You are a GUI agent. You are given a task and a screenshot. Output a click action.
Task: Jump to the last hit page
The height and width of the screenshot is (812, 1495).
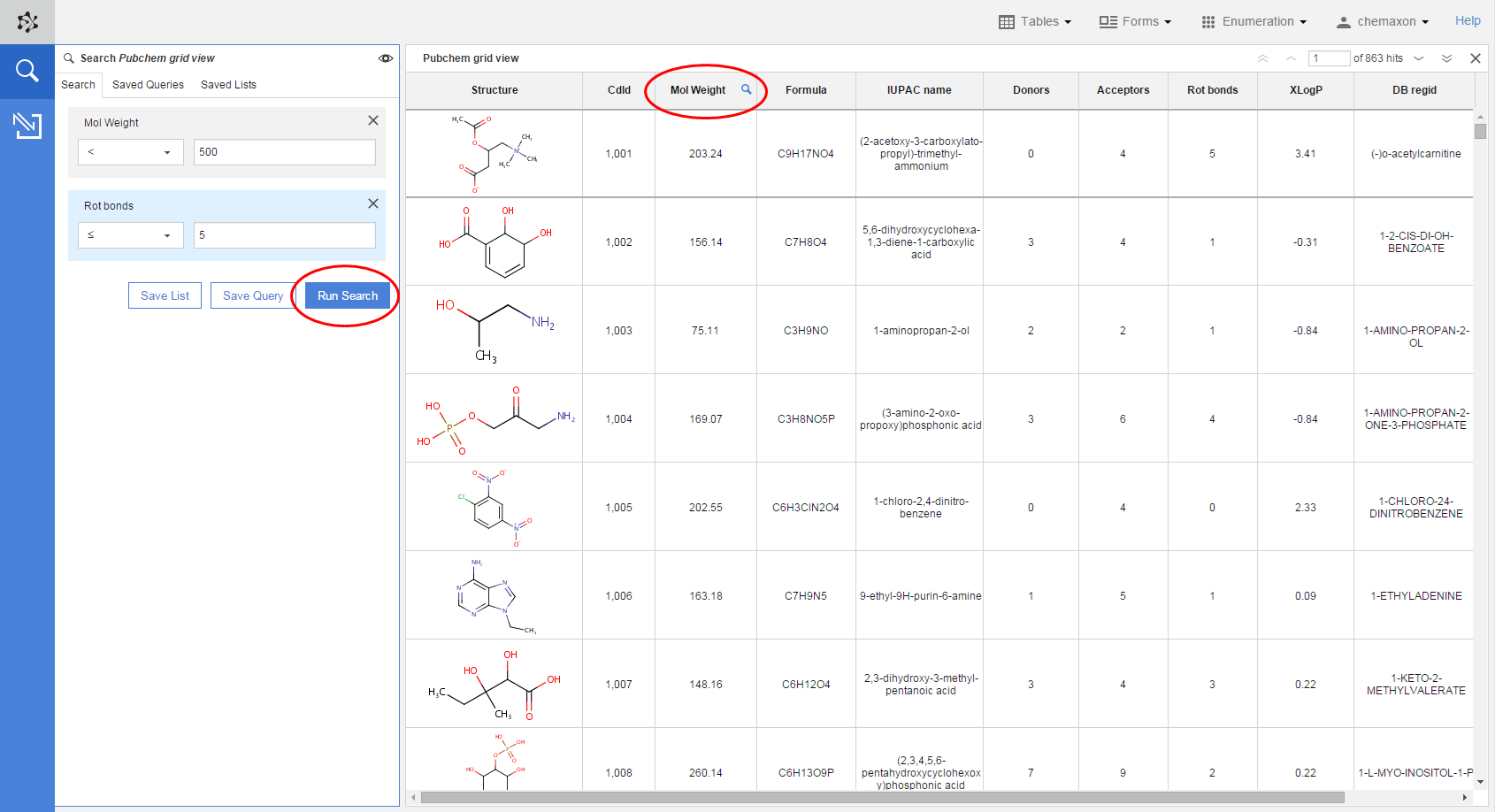(1447, 58)
